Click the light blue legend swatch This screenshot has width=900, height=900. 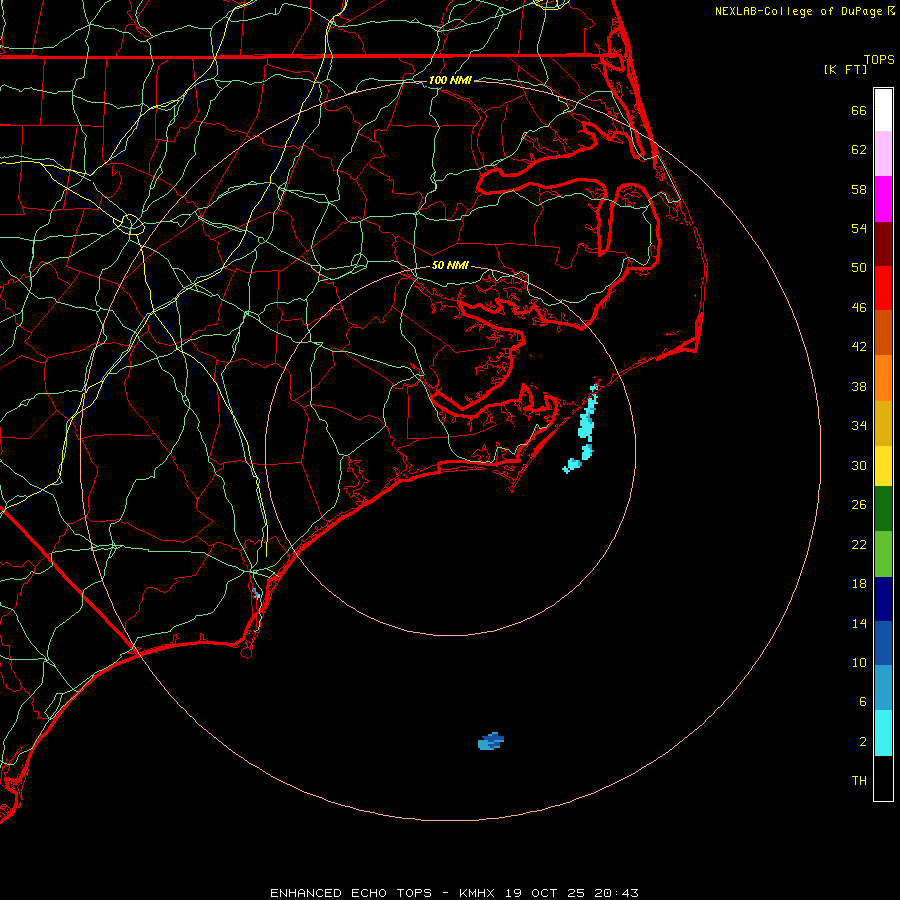883,688
